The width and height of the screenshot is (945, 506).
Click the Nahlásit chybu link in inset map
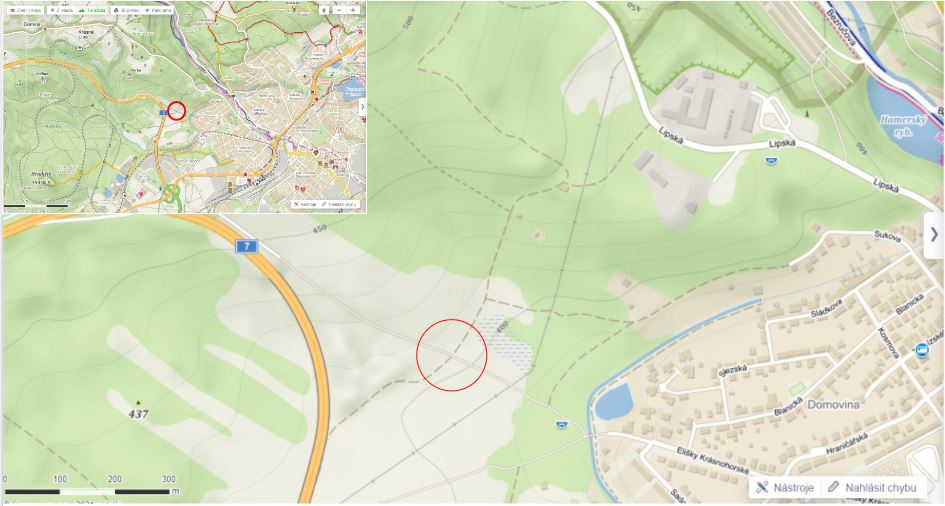coord(340,204)
